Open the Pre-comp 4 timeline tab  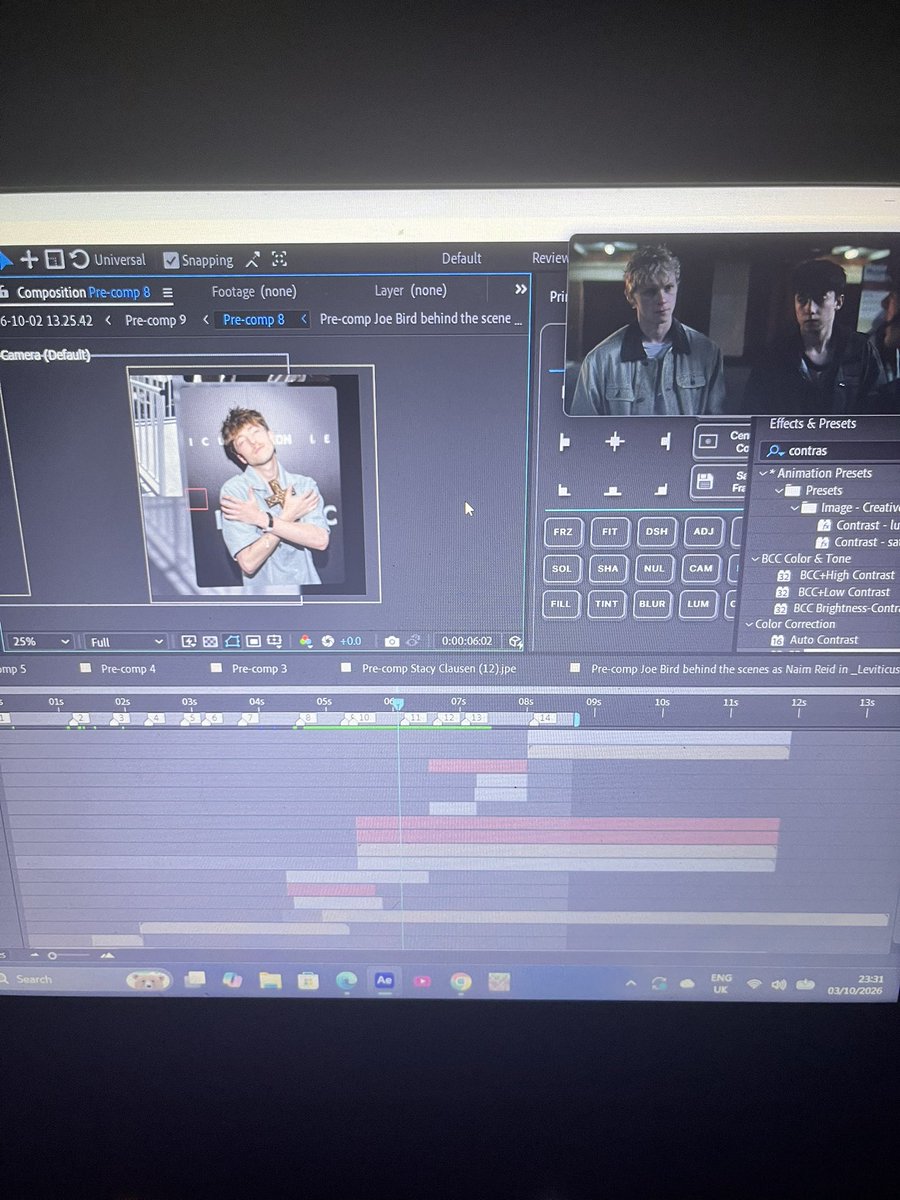(x=128, y=668)
